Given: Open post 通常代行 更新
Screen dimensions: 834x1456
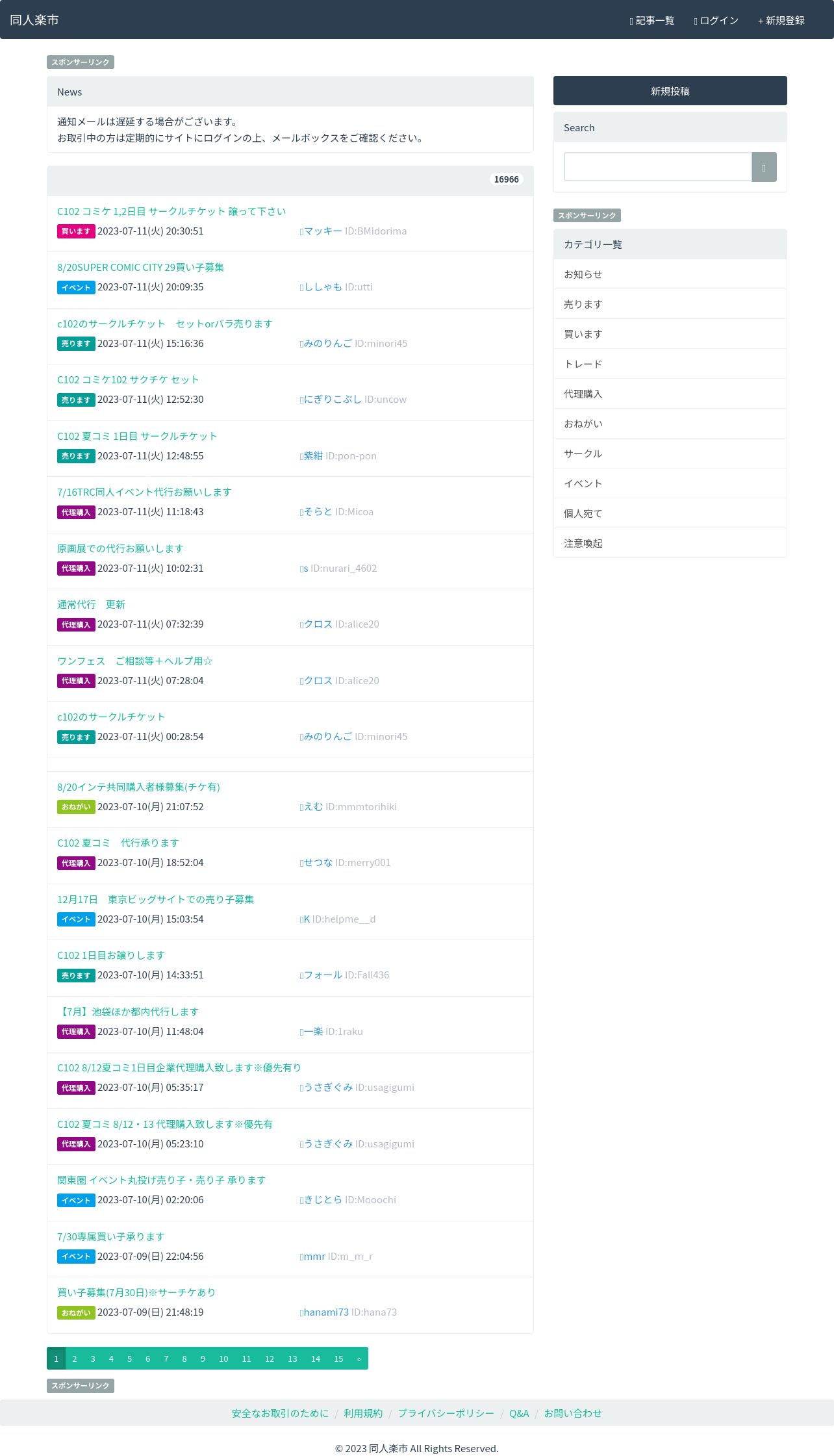Looking at the screenshot, I should point(91,604).
